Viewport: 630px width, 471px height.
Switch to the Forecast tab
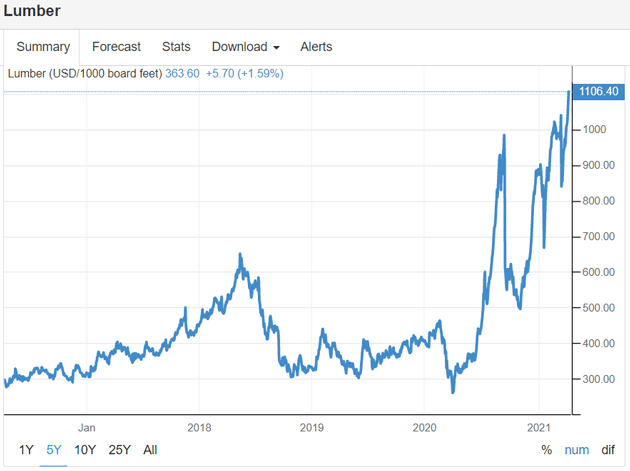[116, 47]
